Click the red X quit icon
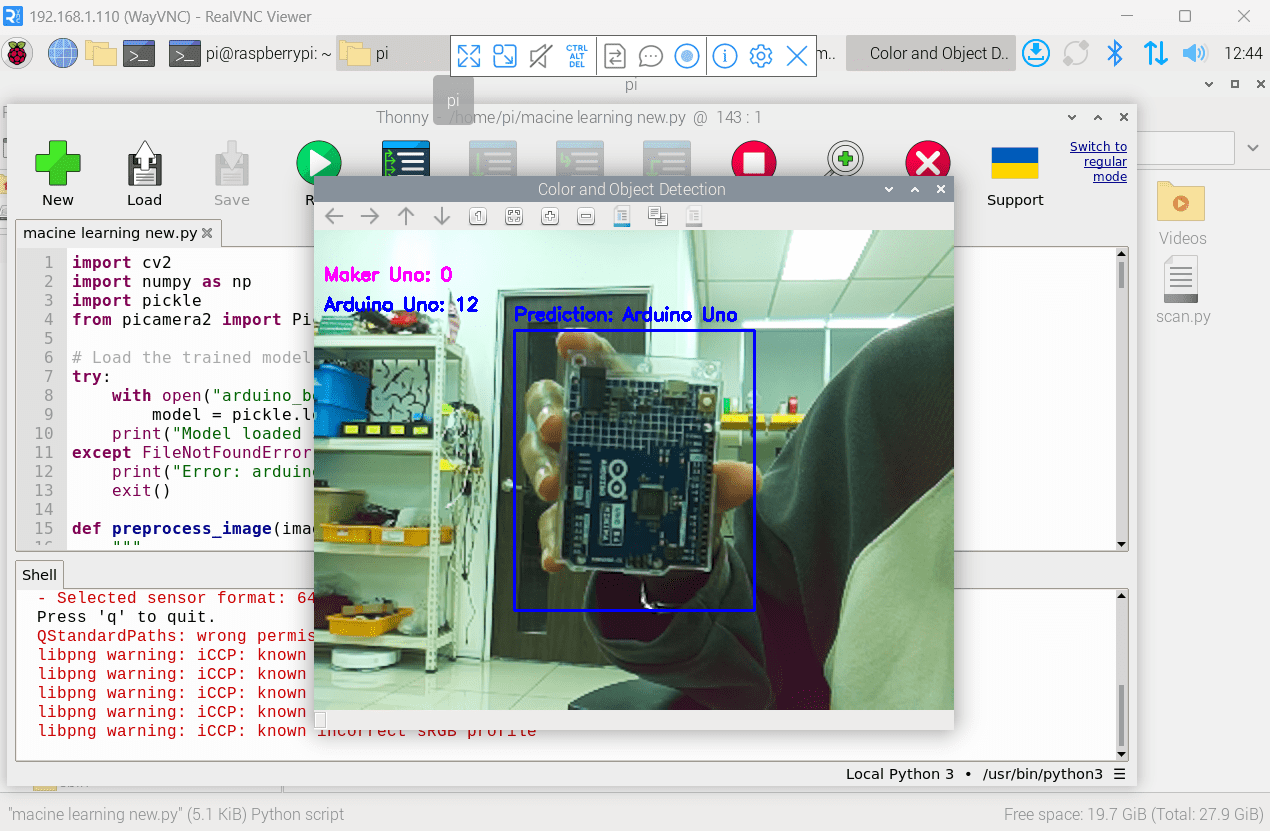Image resolution: width=1270 pixels, height=831 pixels. tap(927, 161)
